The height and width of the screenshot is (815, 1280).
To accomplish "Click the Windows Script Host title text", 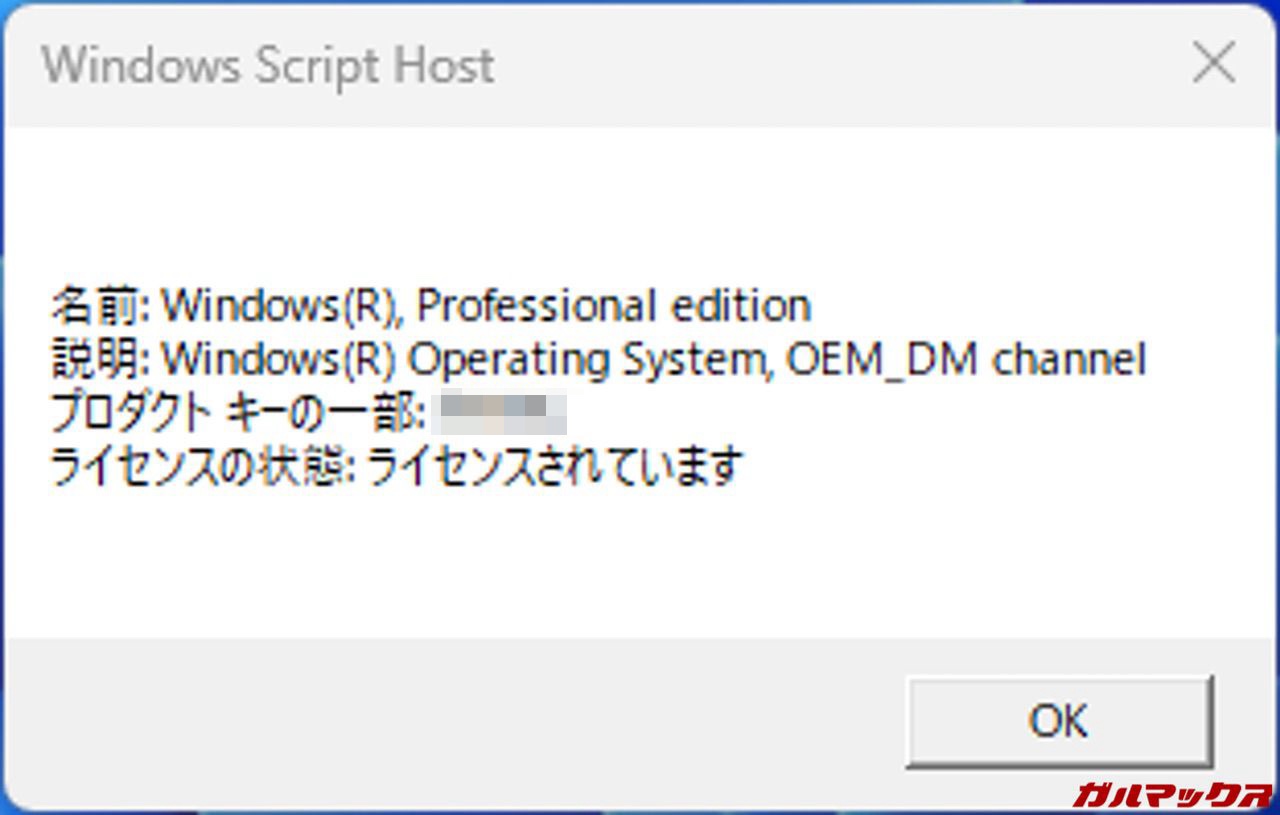I will pos(268,66).
